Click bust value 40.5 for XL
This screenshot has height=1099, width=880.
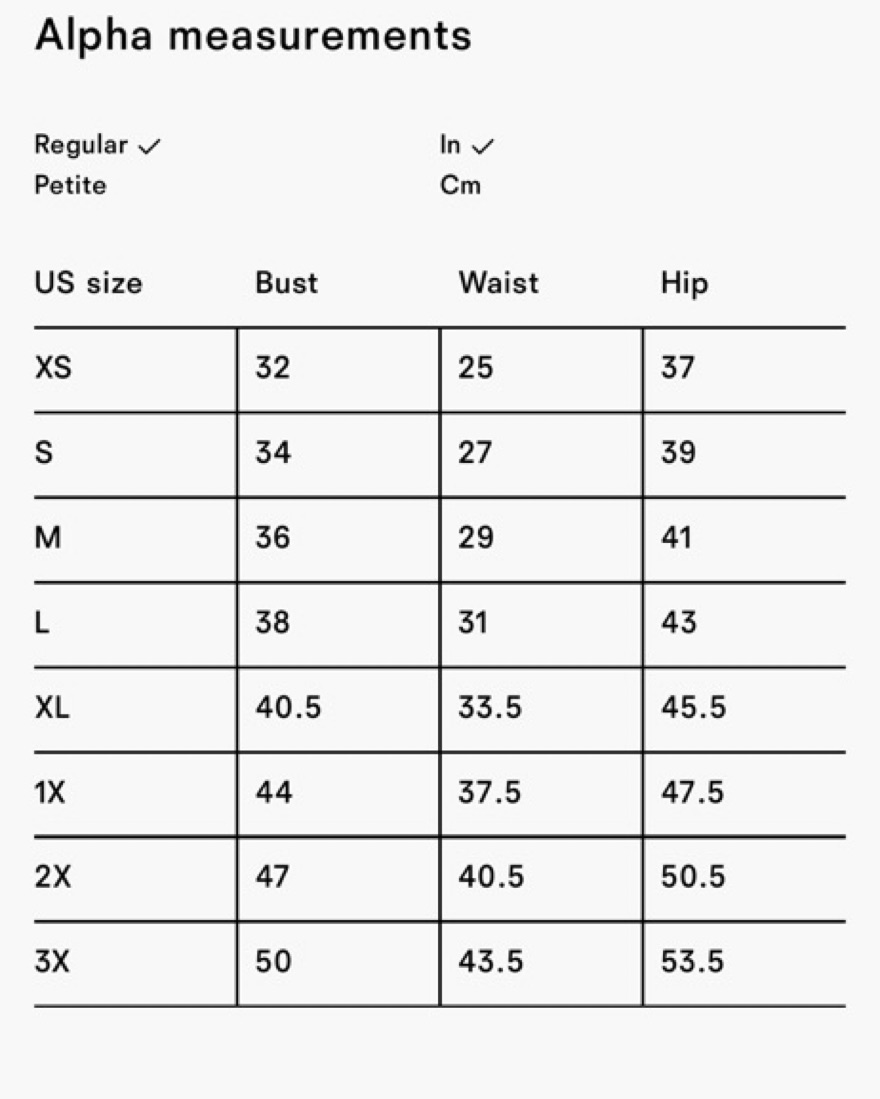coord(288,707)
